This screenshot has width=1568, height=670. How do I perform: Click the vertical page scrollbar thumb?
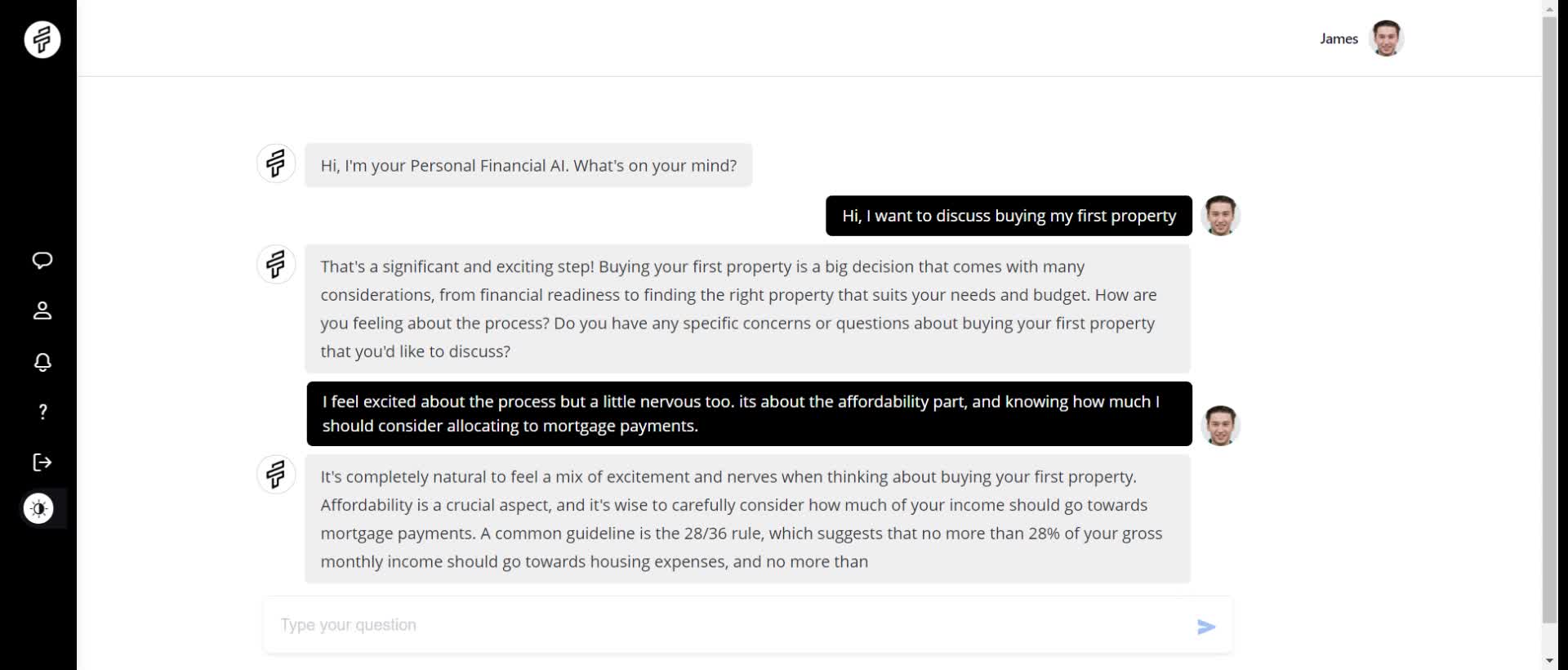pos(1549,319)
